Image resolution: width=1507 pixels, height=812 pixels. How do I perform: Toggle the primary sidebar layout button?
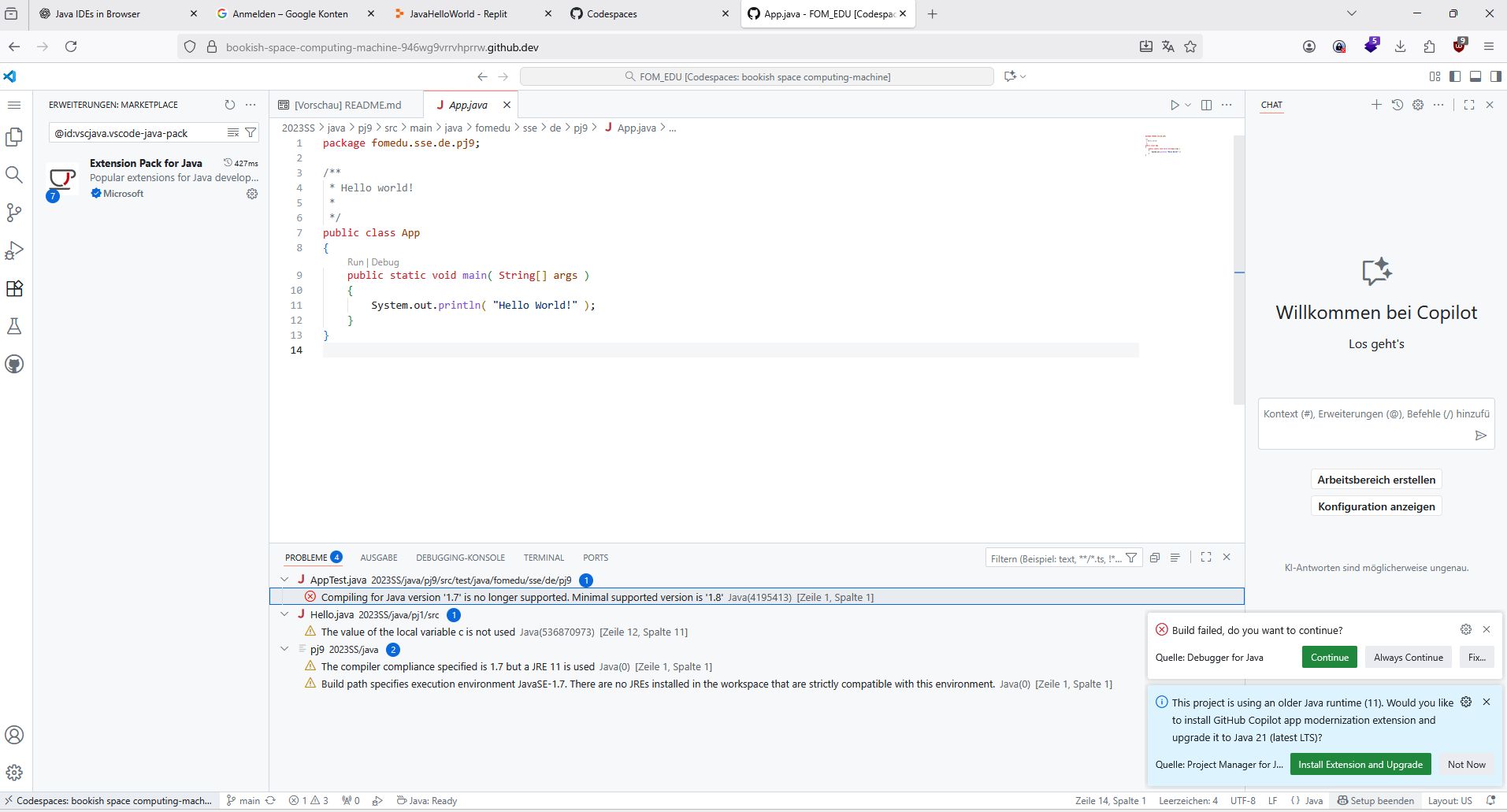1455,76
